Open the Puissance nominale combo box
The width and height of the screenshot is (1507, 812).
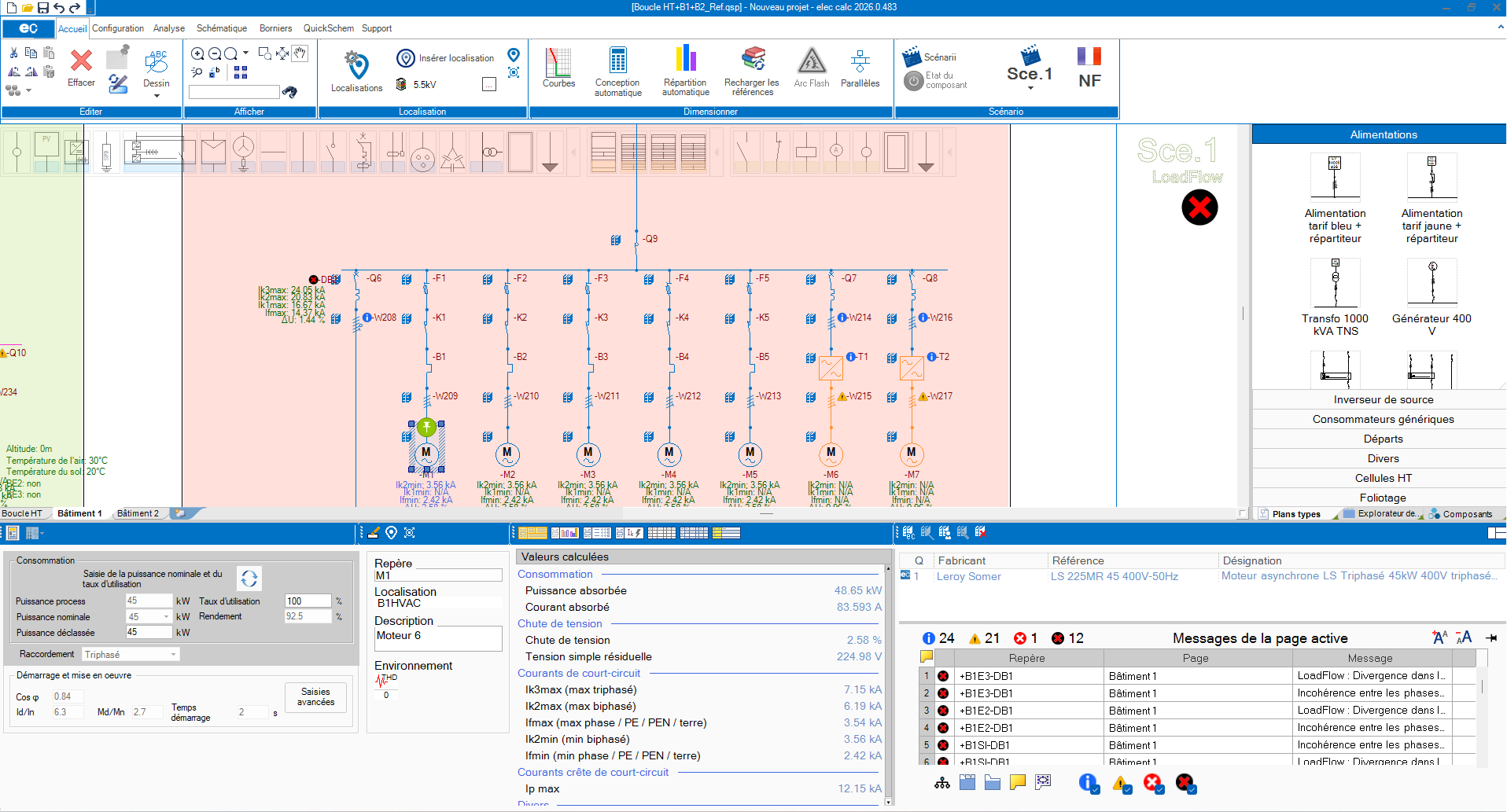point(149,617)
